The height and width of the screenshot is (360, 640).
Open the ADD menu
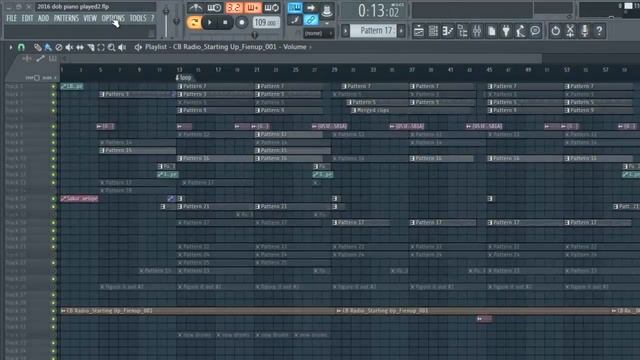(x=43, y=18)
